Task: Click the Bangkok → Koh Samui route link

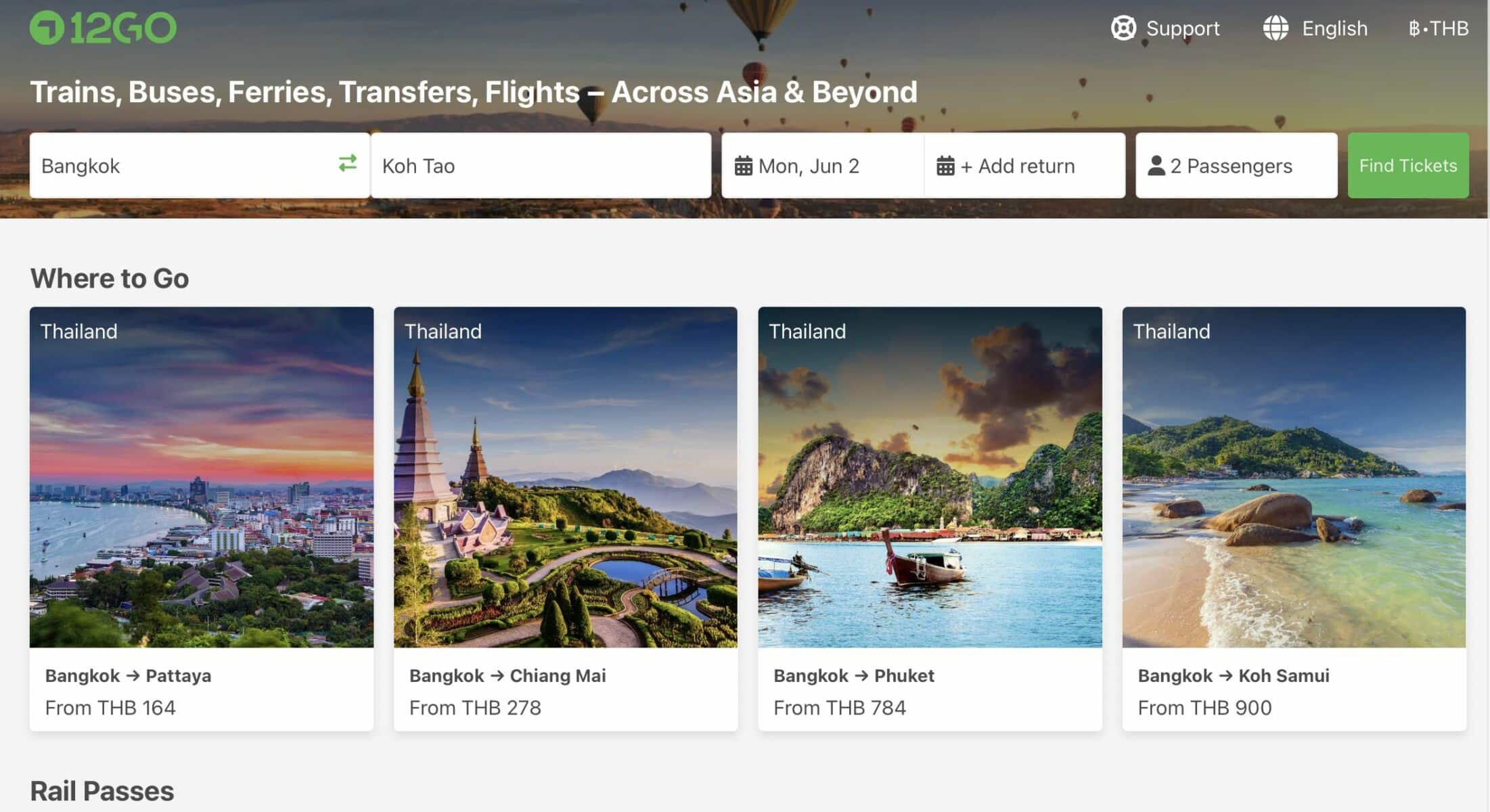Action: (1233, 675)
